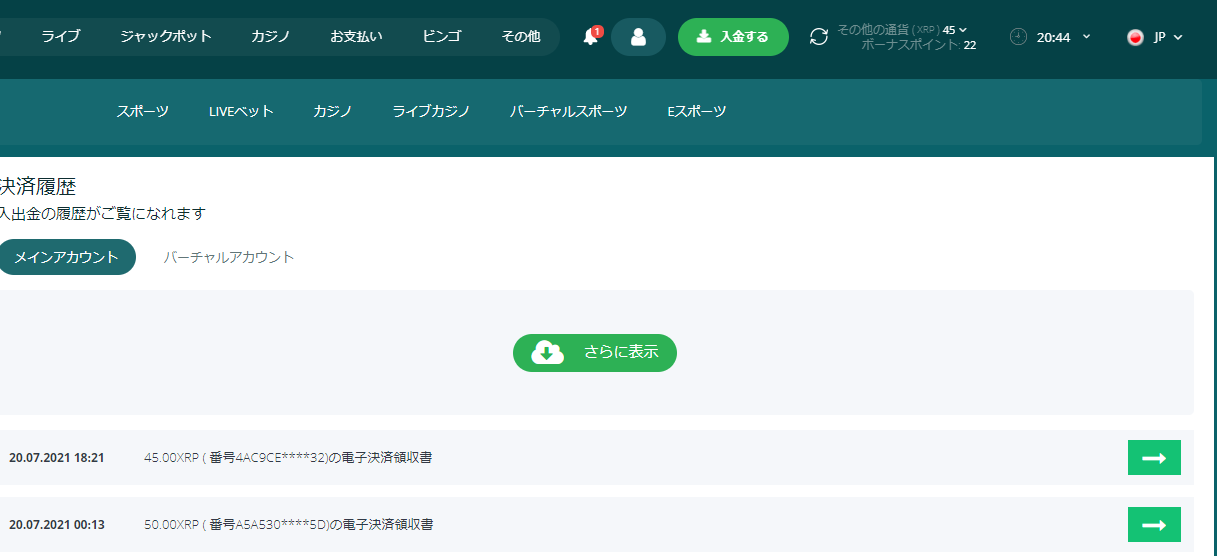Go to バーチャルスポーツ section
This screenshot has height=556, width=1217.
569,111
